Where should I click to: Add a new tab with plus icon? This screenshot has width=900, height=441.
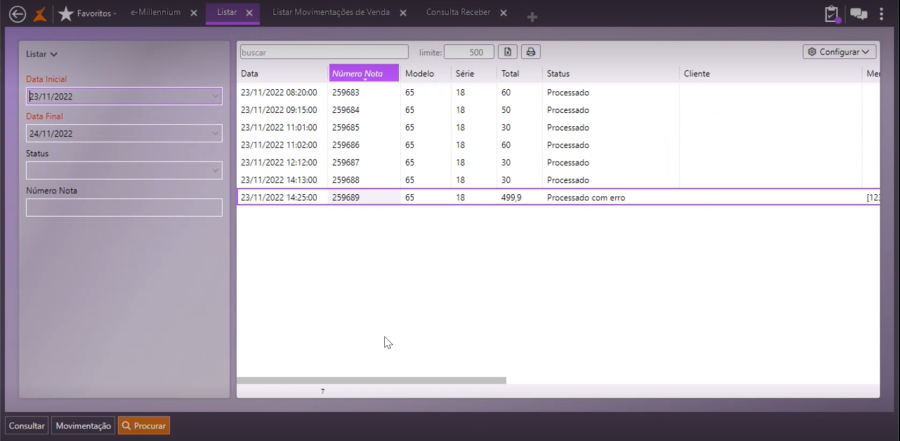pos(532,16)
